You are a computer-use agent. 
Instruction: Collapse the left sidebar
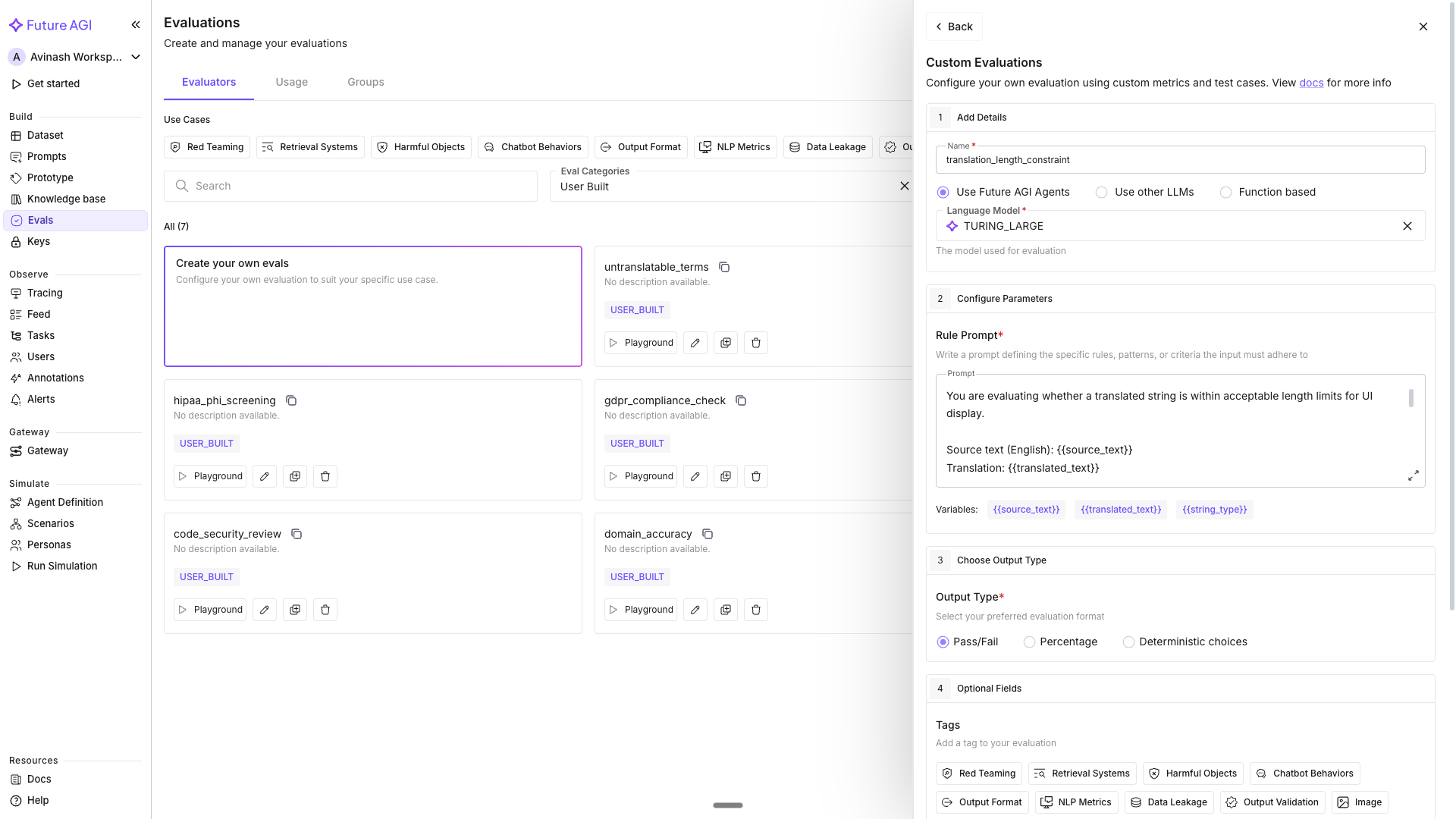[x=136, y=25]
